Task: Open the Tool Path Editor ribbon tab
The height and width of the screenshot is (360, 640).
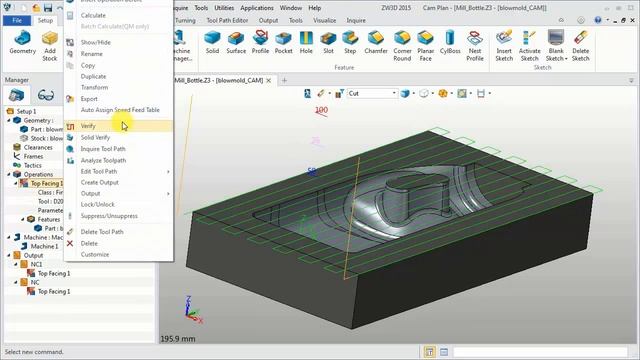Action: [x=227, y=20]
